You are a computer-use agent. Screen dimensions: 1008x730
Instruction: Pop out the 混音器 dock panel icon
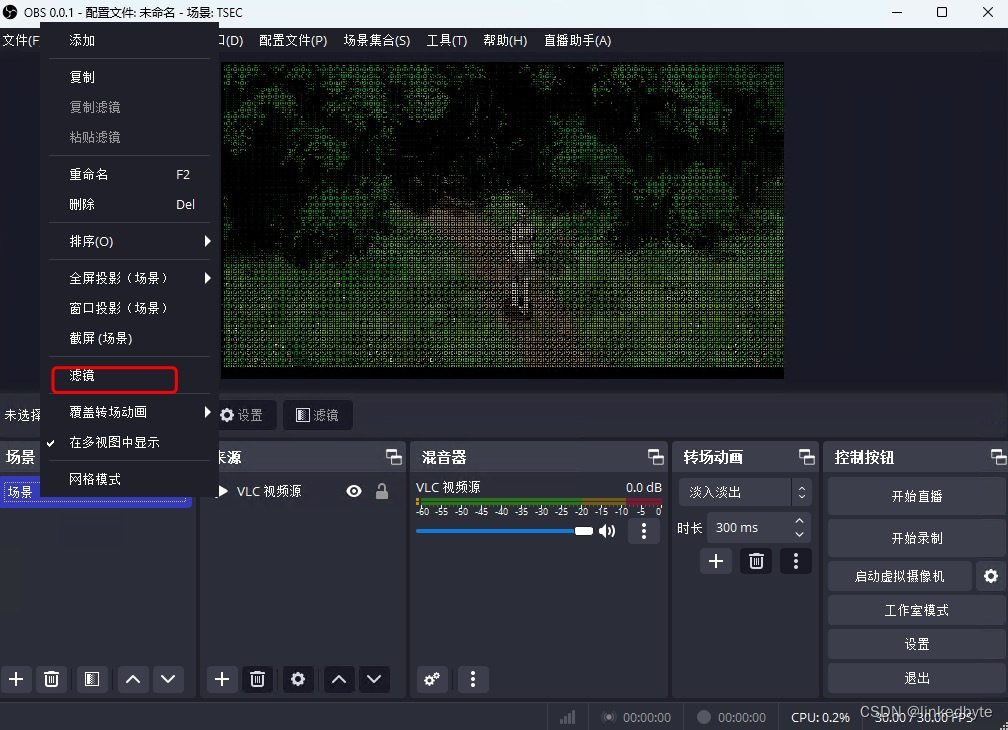tap(656, 457)
